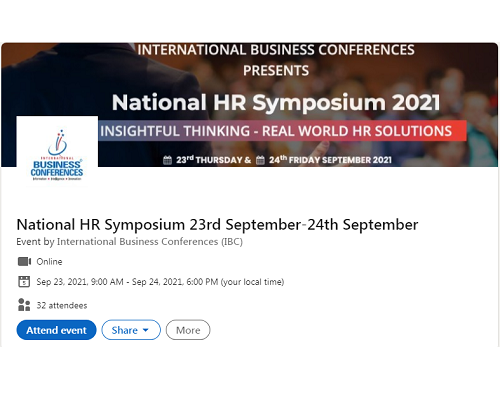Open the Share dropdown
Image resolution: width=500 pixels, height=400 pixels.
click(131, 330)
